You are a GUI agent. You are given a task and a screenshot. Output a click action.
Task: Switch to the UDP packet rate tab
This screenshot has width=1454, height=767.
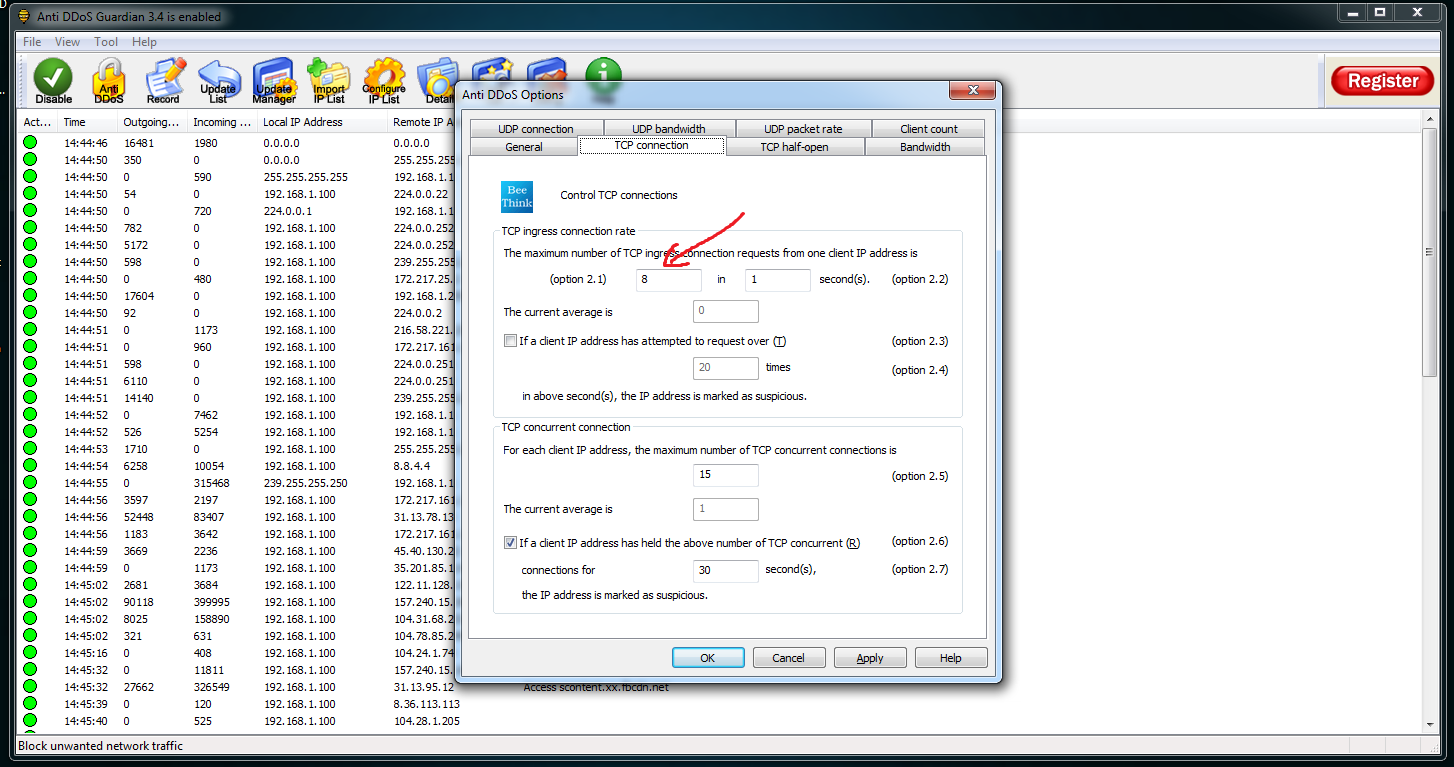coord(803,129)
